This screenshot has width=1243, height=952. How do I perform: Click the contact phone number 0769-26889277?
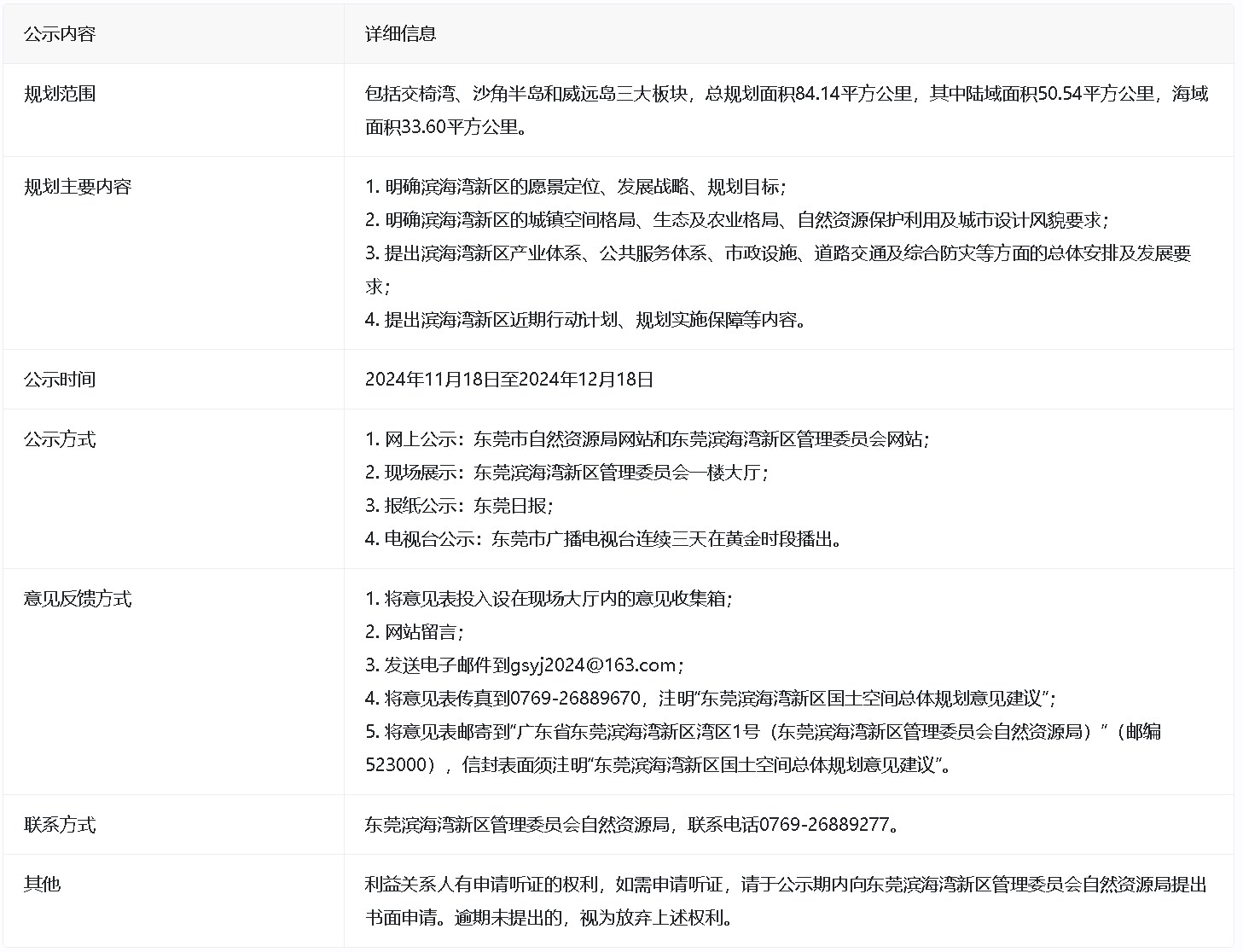pyautogui.click(x=823, y=825)
